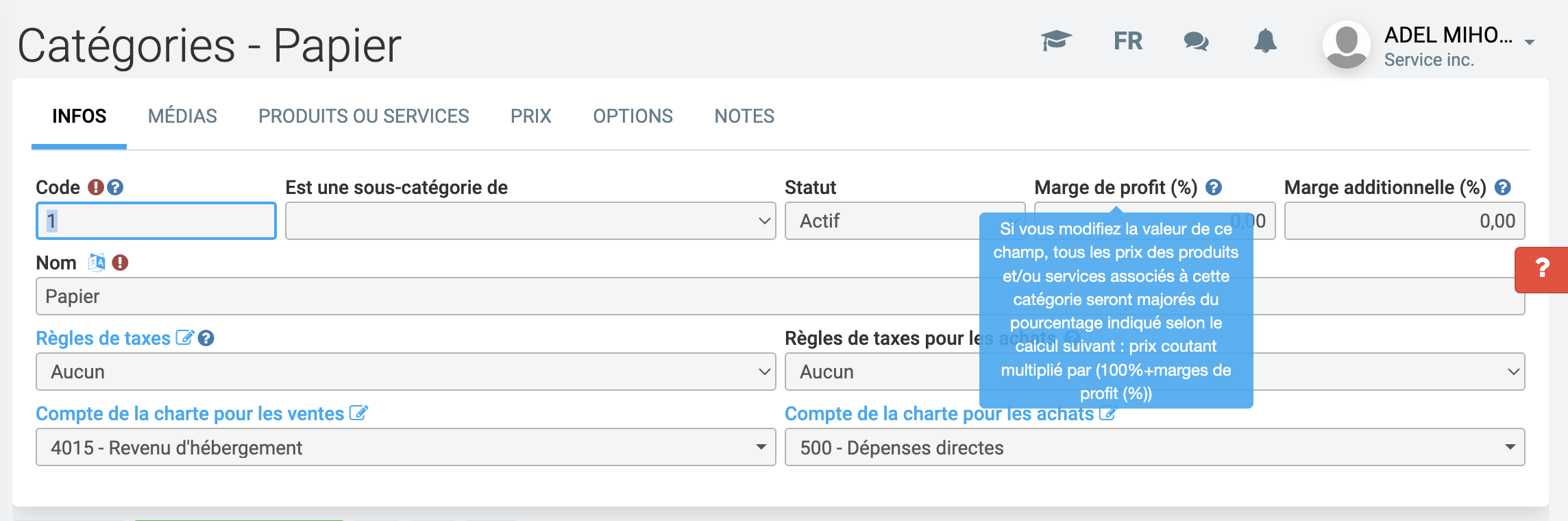1568x521 pixels.
Task: Click the red question mark help button
Action: point(1542,269)
